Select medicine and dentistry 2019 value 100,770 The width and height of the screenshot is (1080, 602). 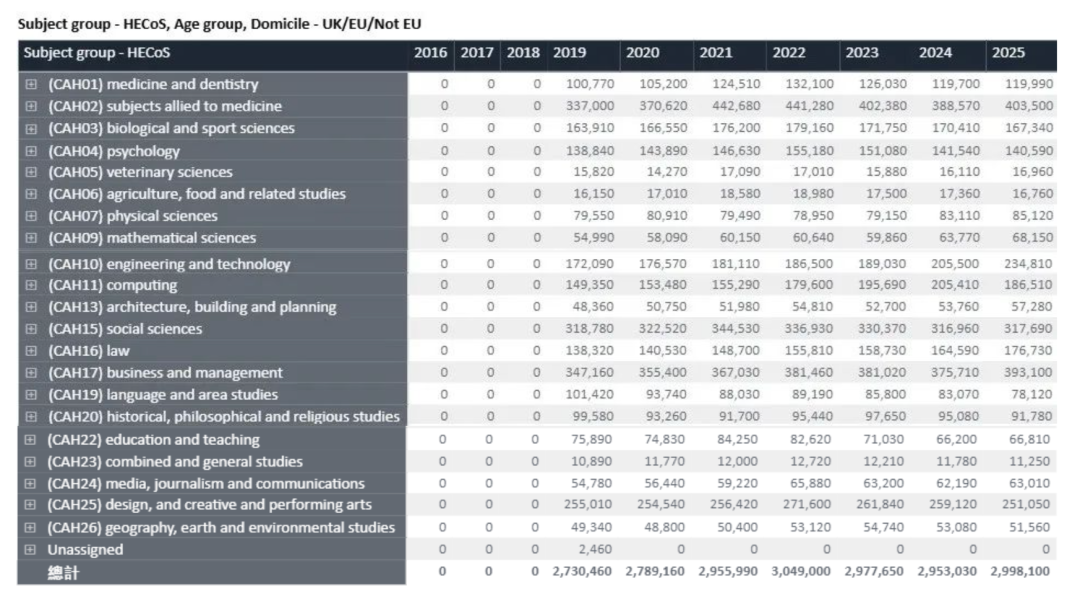coord(590,84)
